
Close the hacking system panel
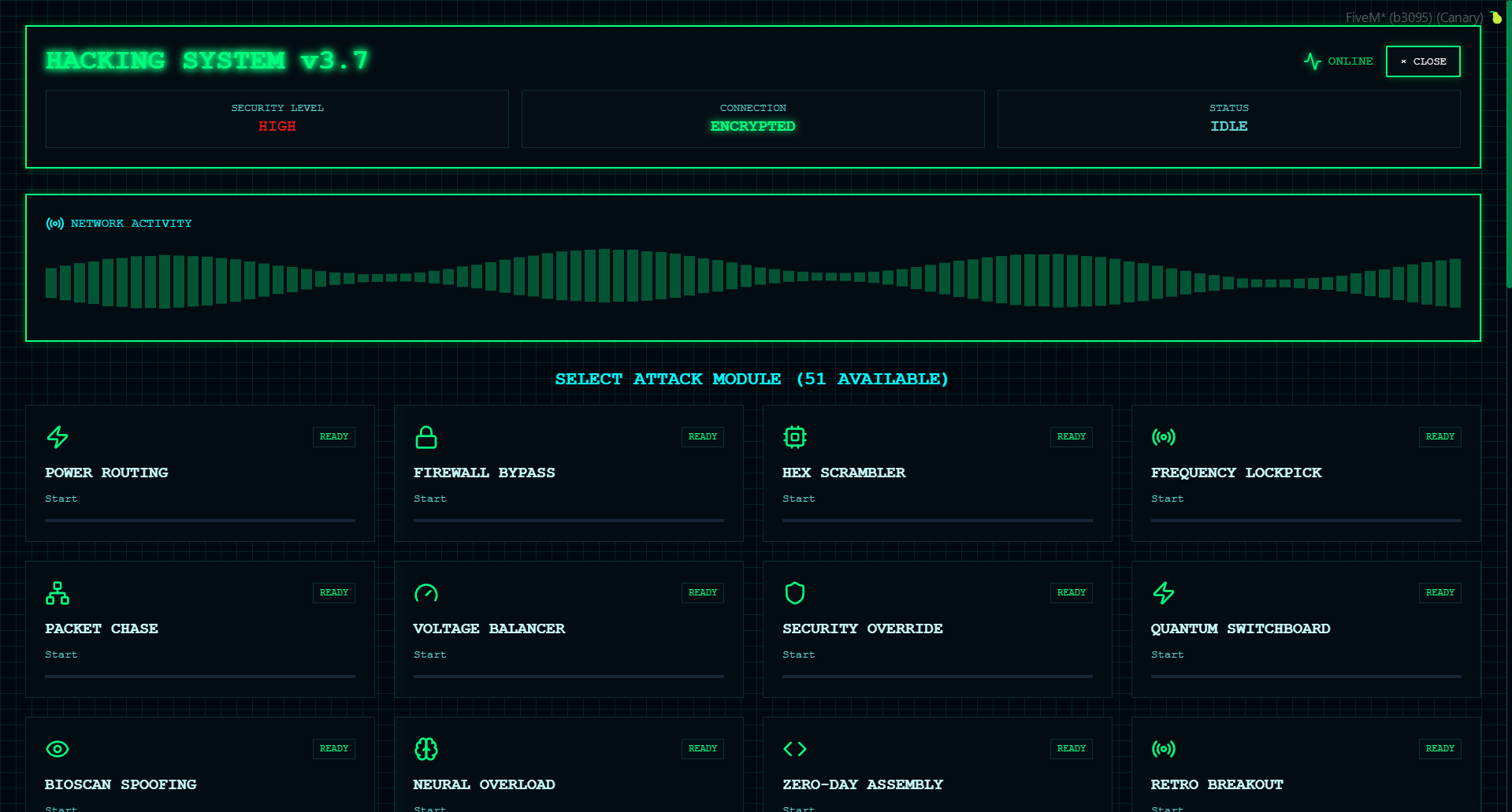pos(1423,61)
